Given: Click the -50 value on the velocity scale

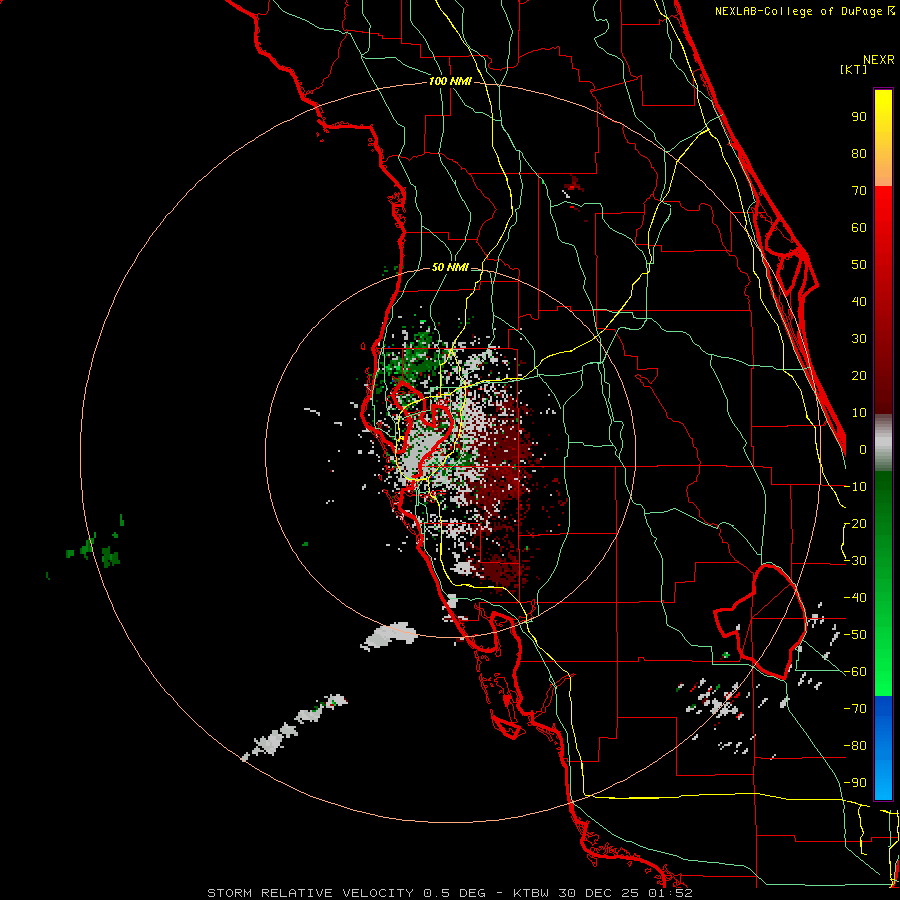Looking at the screenshot, I should (855, 635).
